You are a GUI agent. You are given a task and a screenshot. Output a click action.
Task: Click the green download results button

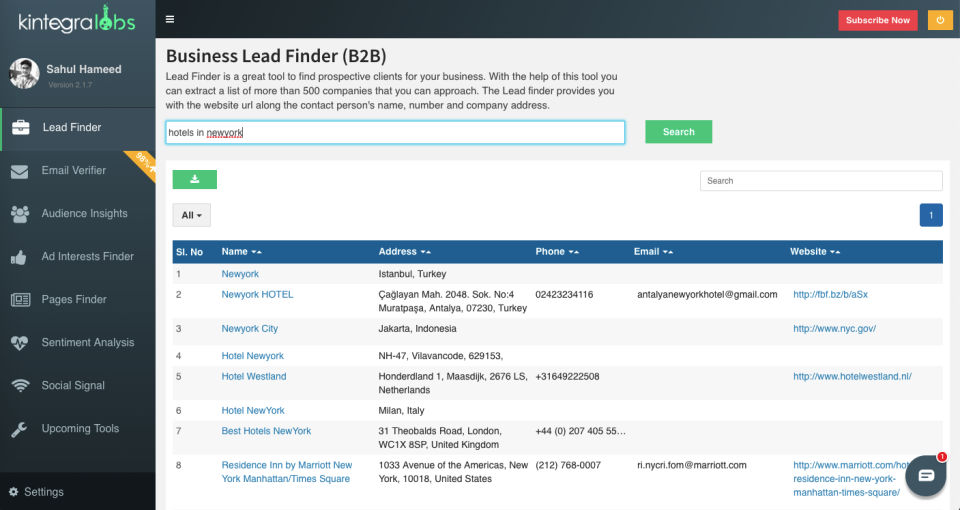(x=195, y=179)
